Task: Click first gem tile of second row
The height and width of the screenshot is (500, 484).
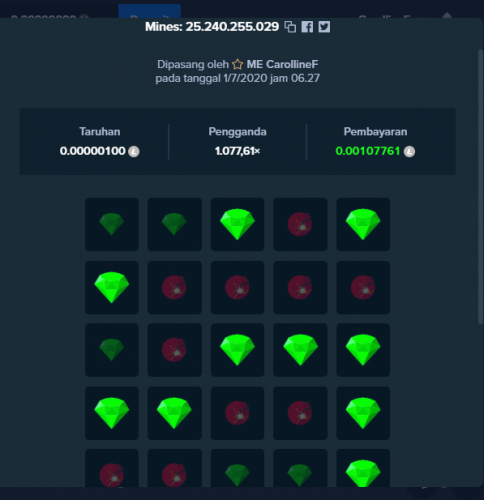Action: pyautogui.click(x=112, y=287)
